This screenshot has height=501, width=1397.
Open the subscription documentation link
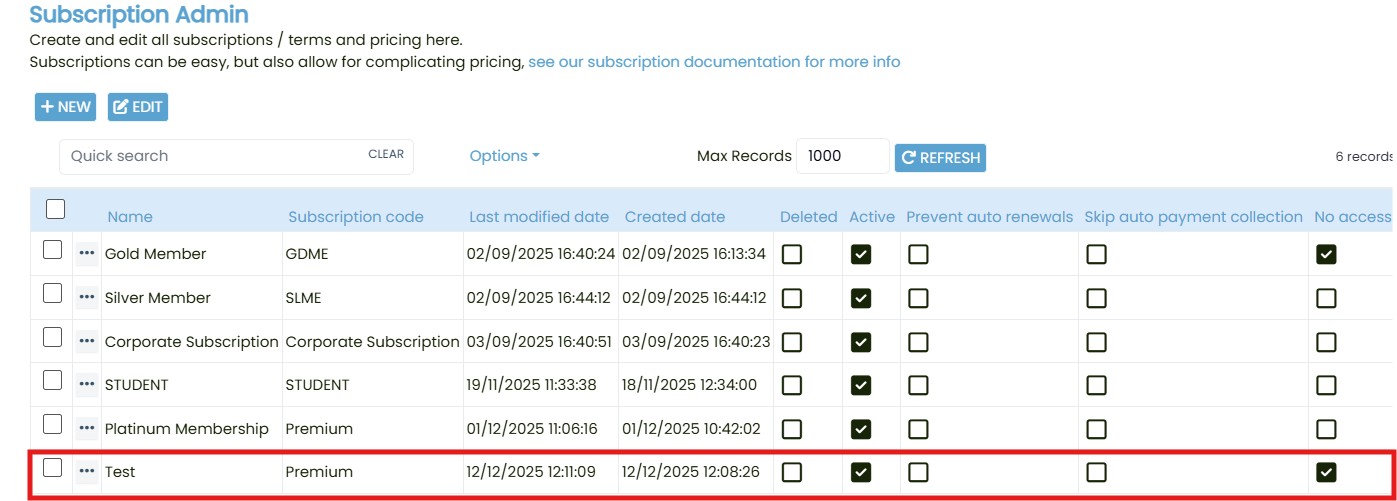pyautogui.click(x=714, y=62)
